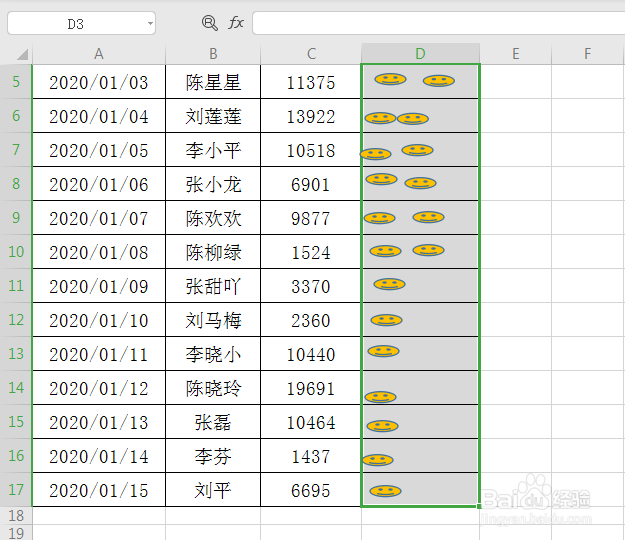The height and width of the screenshot is (540, 625).
Task: Click cell with date 2020/01/03
Action: (x=98, y=82)
